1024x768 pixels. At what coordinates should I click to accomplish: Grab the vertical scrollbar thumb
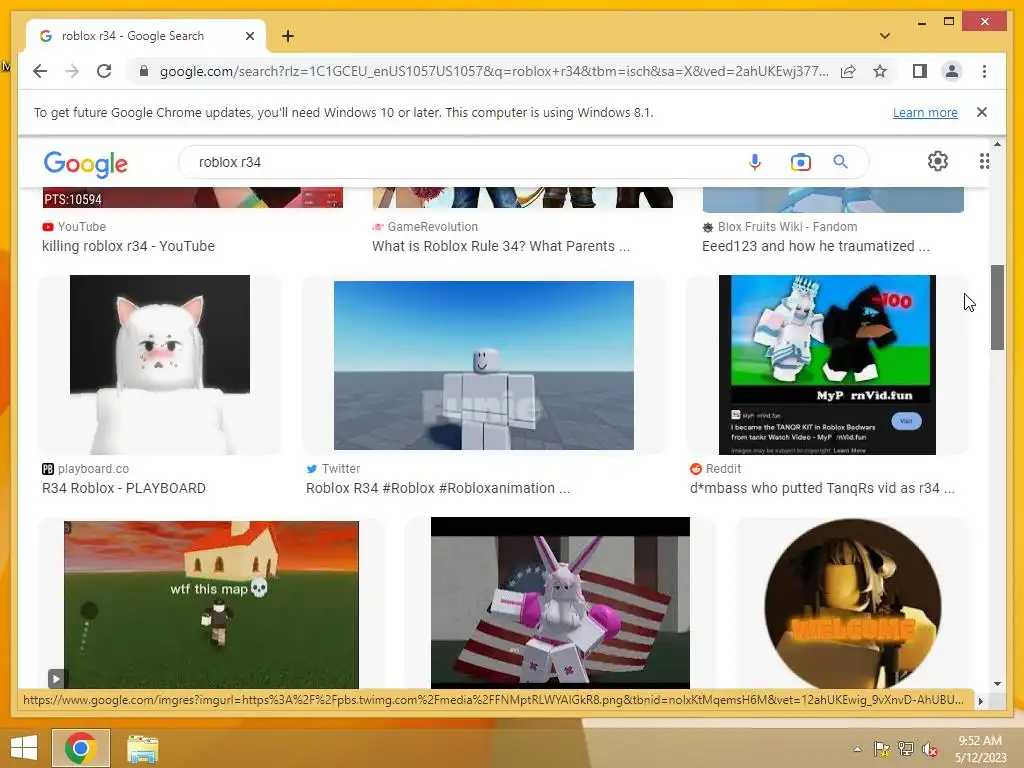coord(997,307)
